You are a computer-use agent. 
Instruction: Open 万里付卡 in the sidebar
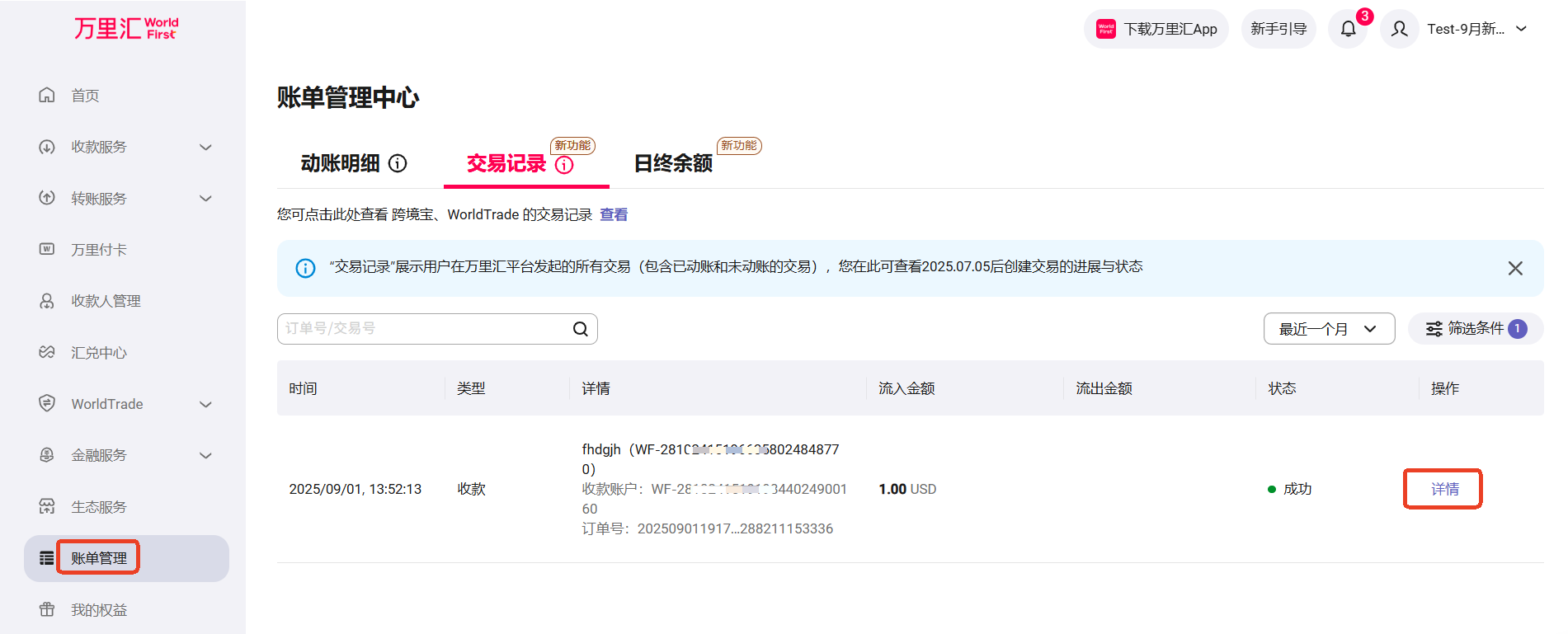point(98,250)
